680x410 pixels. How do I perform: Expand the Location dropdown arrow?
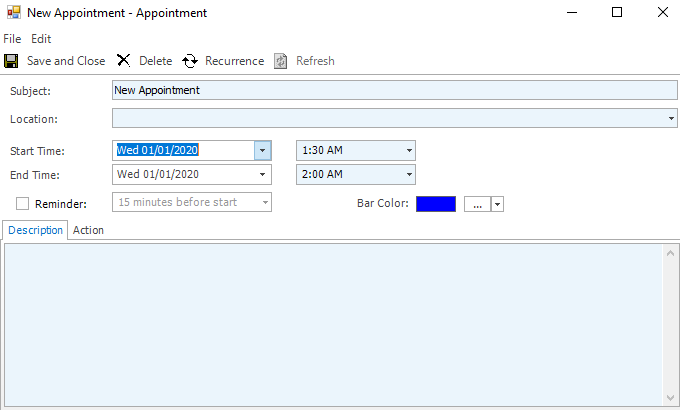(670, 119)
